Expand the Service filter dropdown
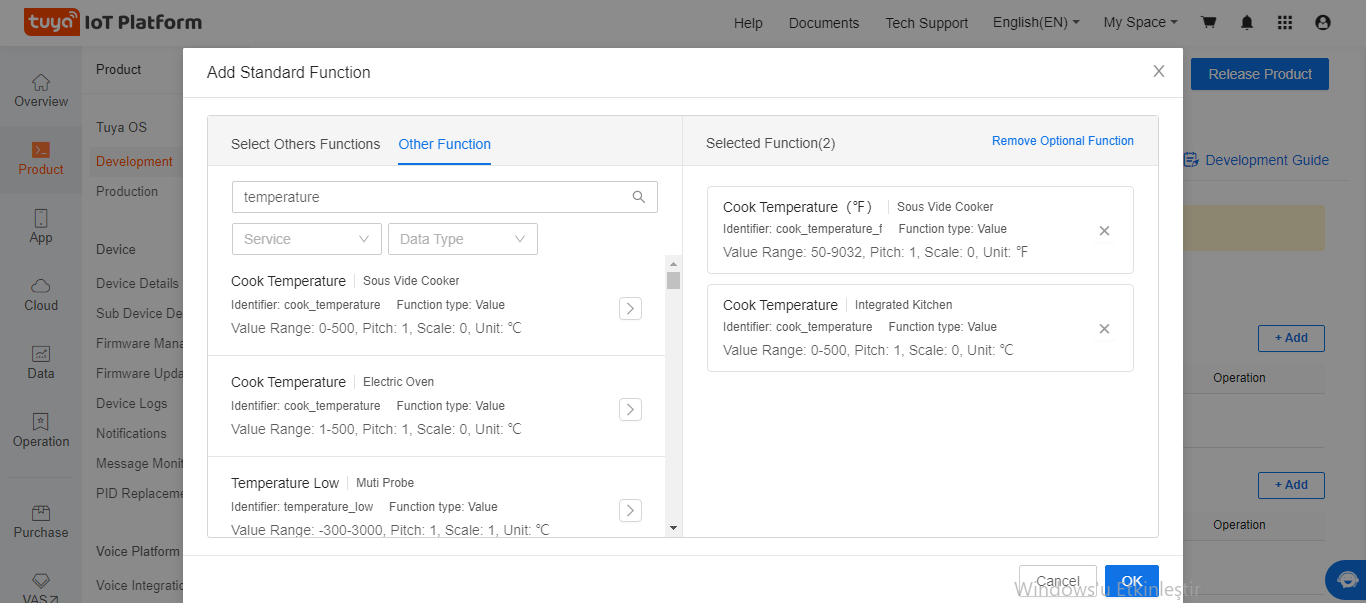This screenshot has width=1366, height=603. point(306,239)
